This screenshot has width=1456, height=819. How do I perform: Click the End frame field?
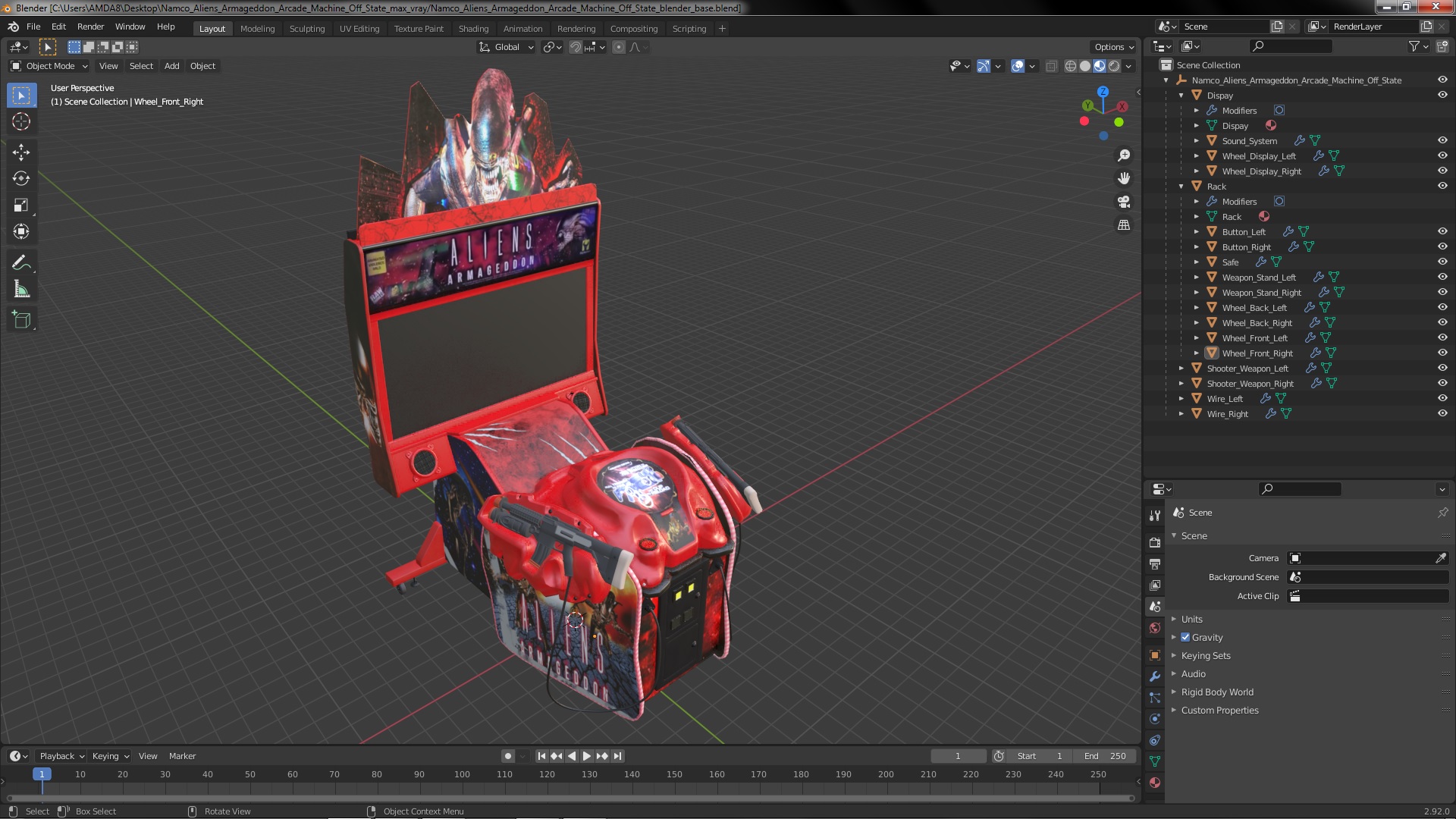[x=1105, y=756]
